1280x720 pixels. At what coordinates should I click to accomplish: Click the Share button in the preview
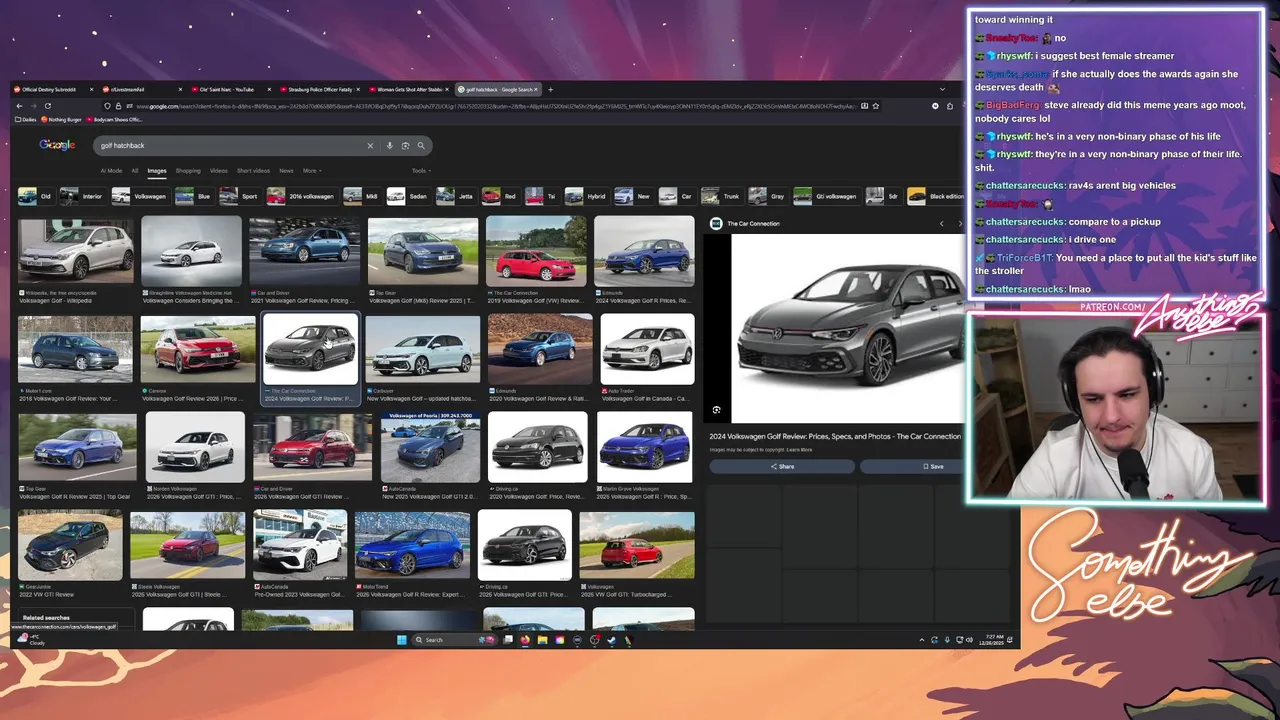(x=783, y=467)
